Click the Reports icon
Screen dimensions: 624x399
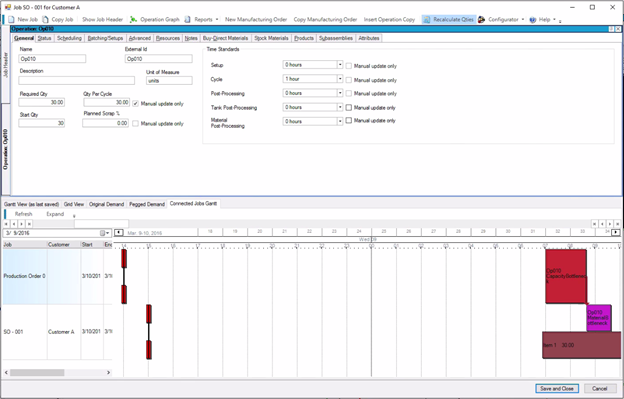tap(187, 19)
